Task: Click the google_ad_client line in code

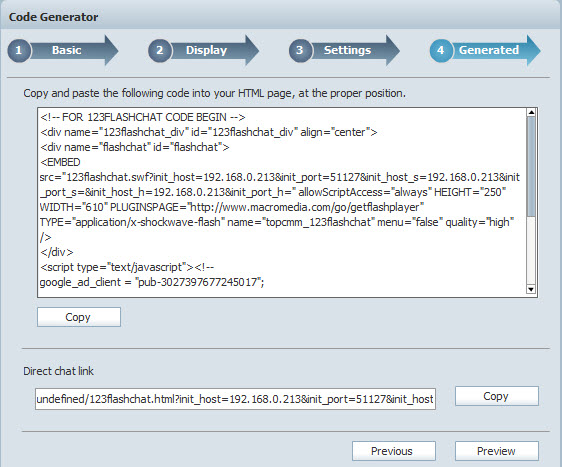Action: tap(152, 282)
